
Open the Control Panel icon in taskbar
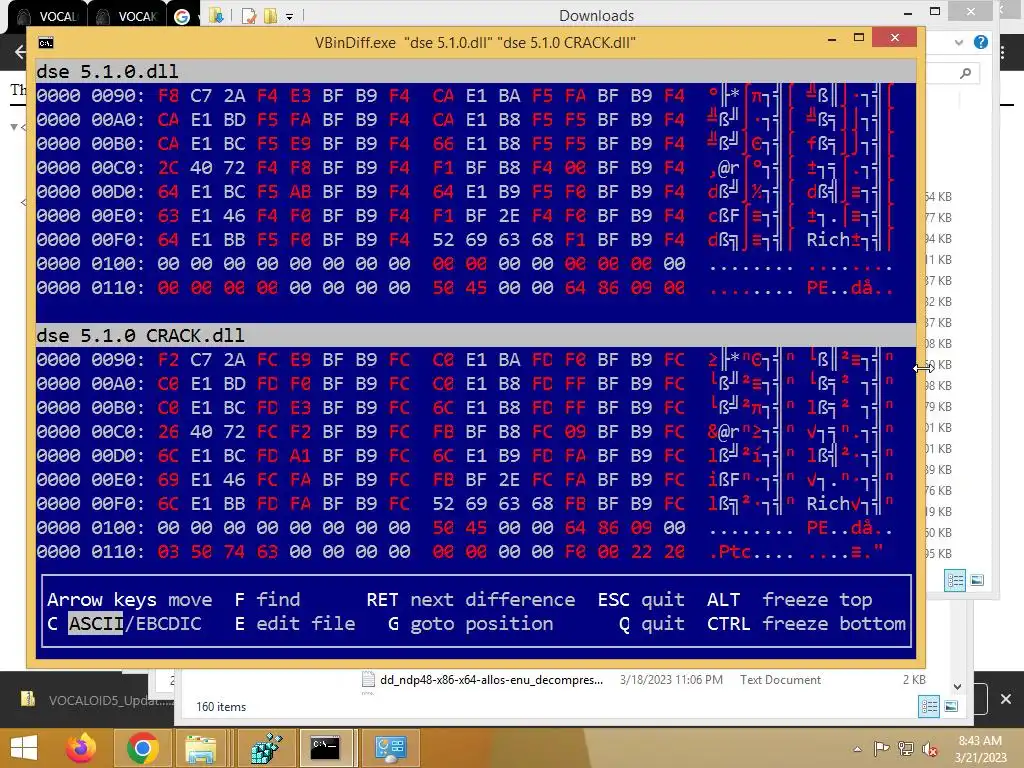click(390, 748)
